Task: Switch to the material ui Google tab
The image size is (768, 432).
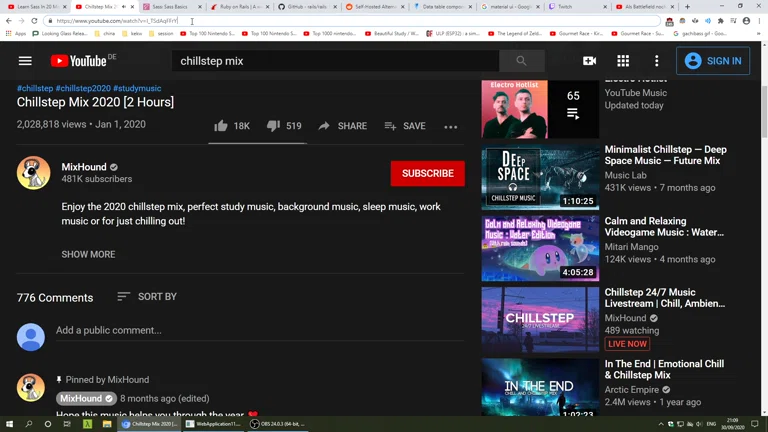Action: point(509,7)
